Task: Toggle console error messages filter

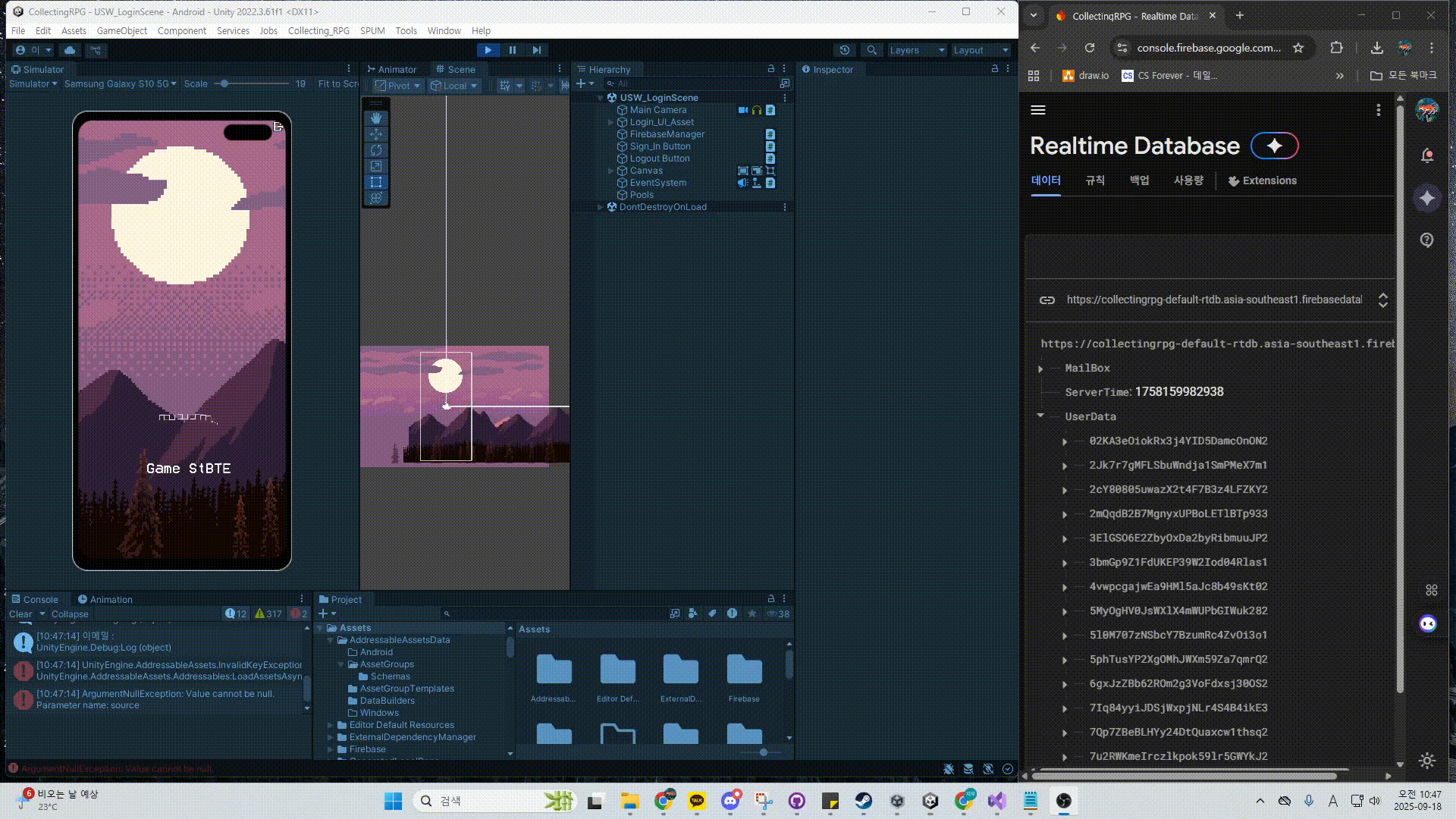Action: [300, 614]
